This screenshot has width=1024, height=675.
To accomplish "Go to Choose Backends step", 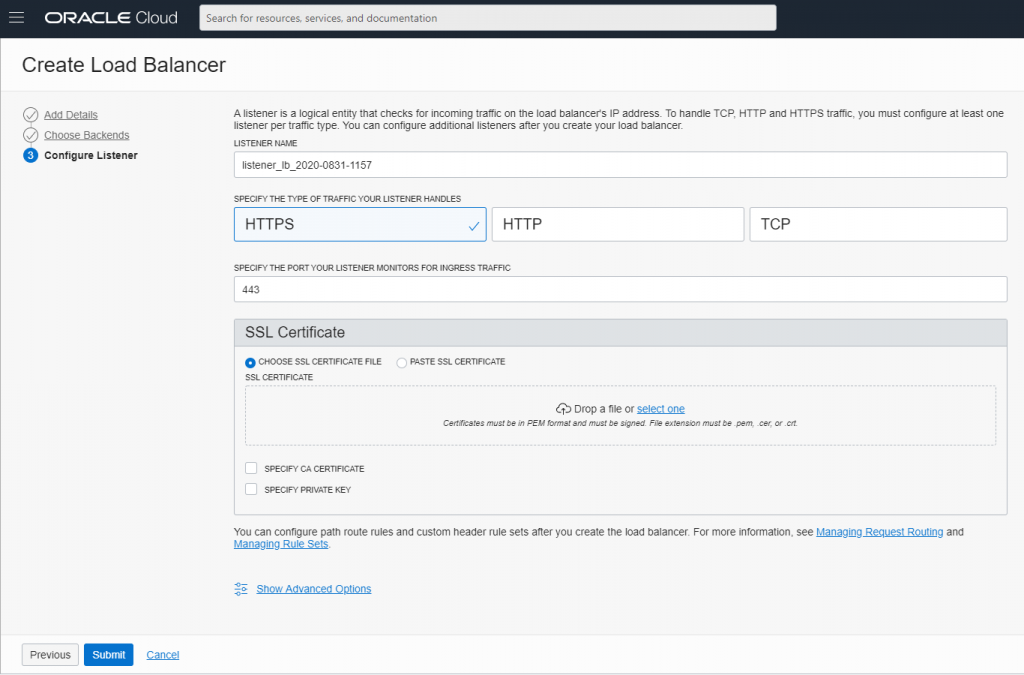I will [86, 135].
